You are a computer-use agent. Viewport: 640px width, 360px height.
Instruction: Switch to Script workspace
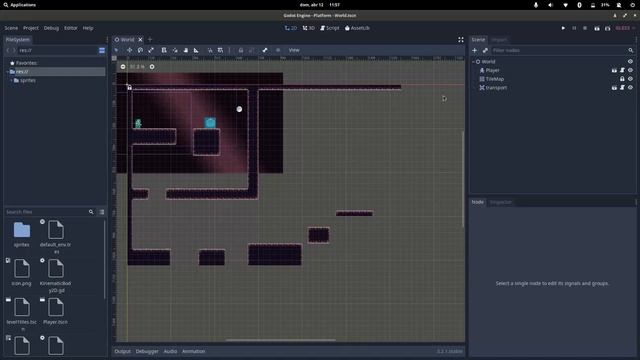pyautogui.click(x=330, y=28)
